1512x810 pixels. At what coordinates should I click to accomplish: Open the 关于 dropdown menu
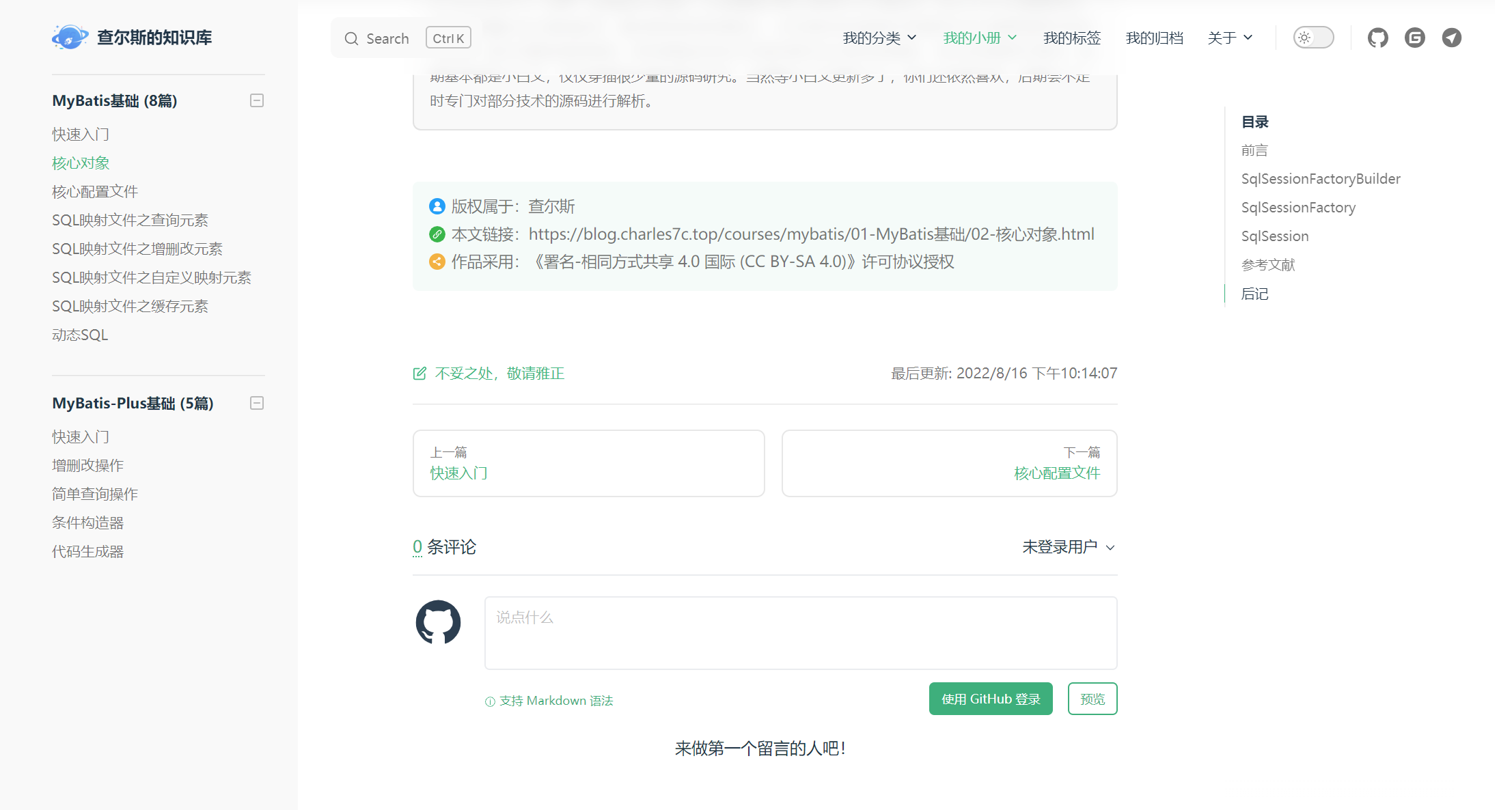tap(1229, 38)
